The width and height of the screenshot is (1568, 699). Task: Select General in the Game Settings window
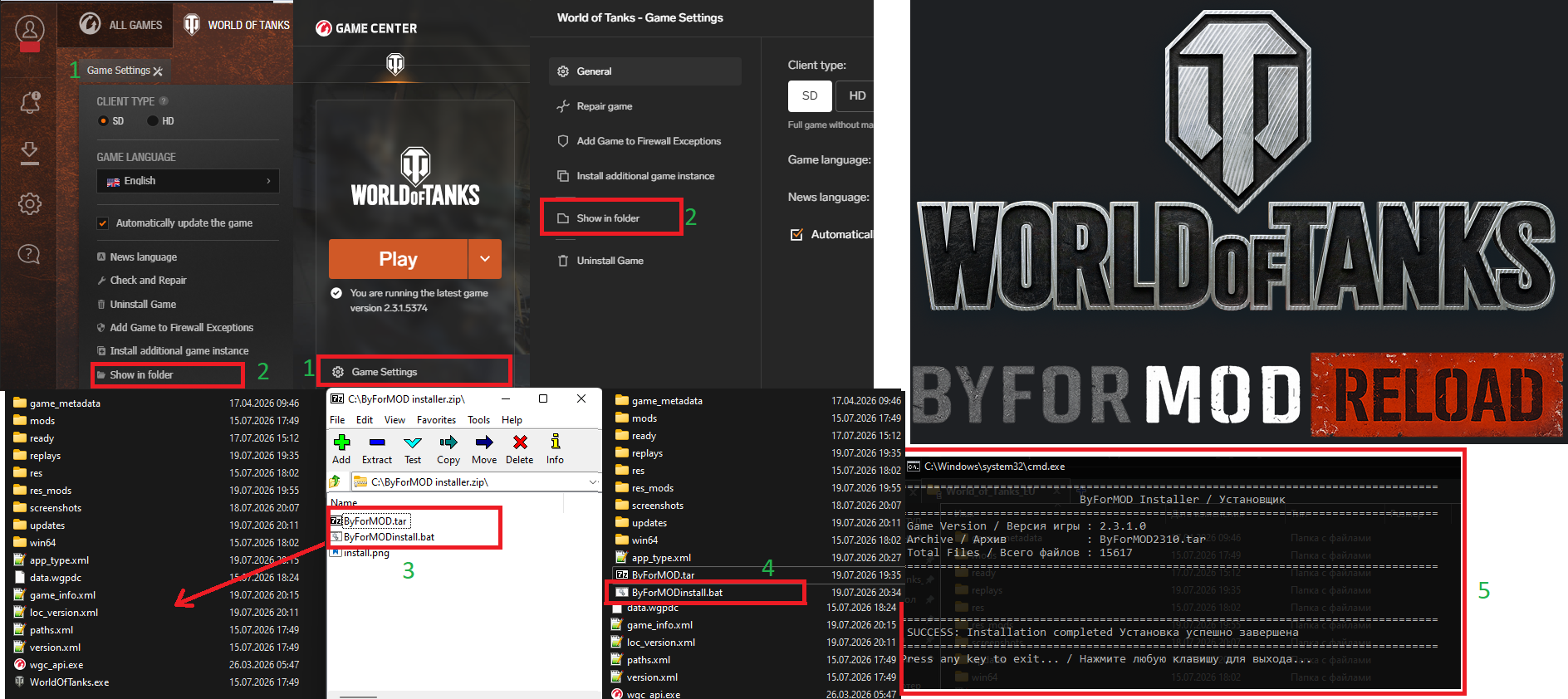645,71
